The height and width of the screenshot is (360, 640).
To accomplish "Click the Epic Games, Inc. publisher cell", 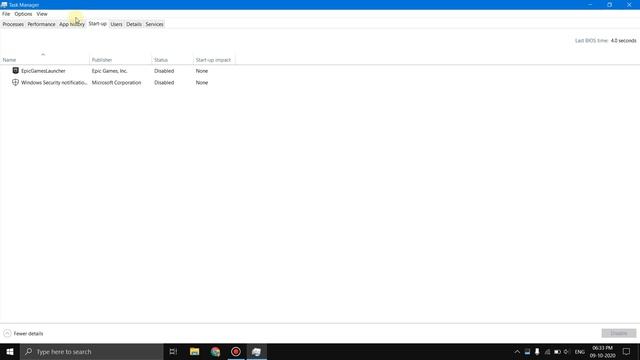I will [x=109, y=71].
